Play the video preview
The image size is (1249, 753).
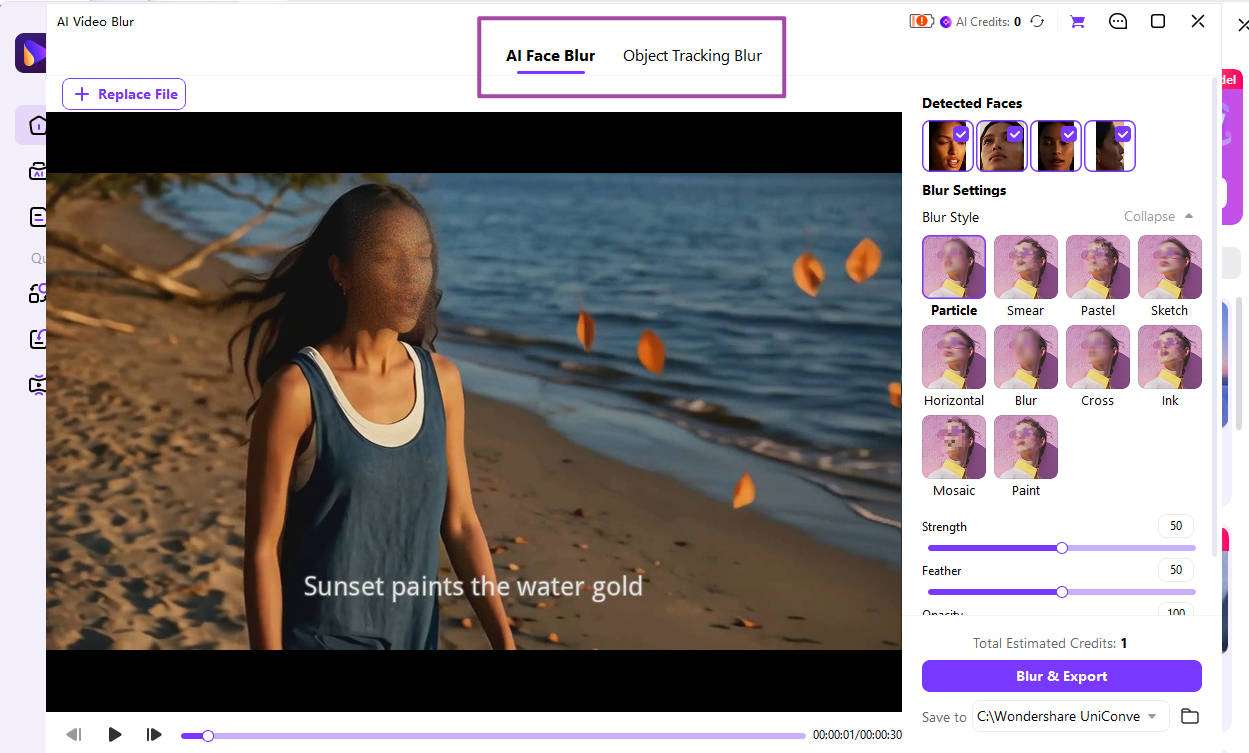point(115,735)
